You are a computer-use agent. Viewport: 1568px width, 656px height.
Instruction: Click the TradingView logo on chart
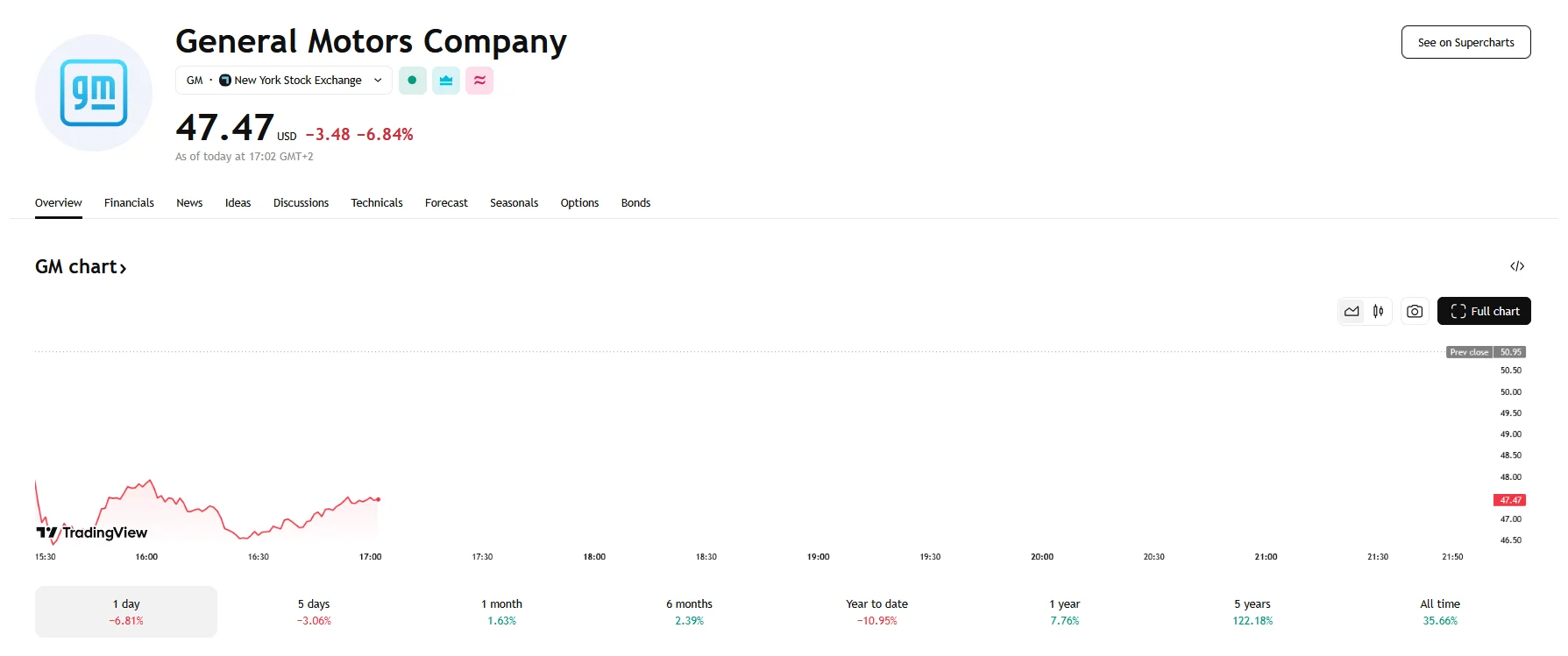tap(92, 533)
